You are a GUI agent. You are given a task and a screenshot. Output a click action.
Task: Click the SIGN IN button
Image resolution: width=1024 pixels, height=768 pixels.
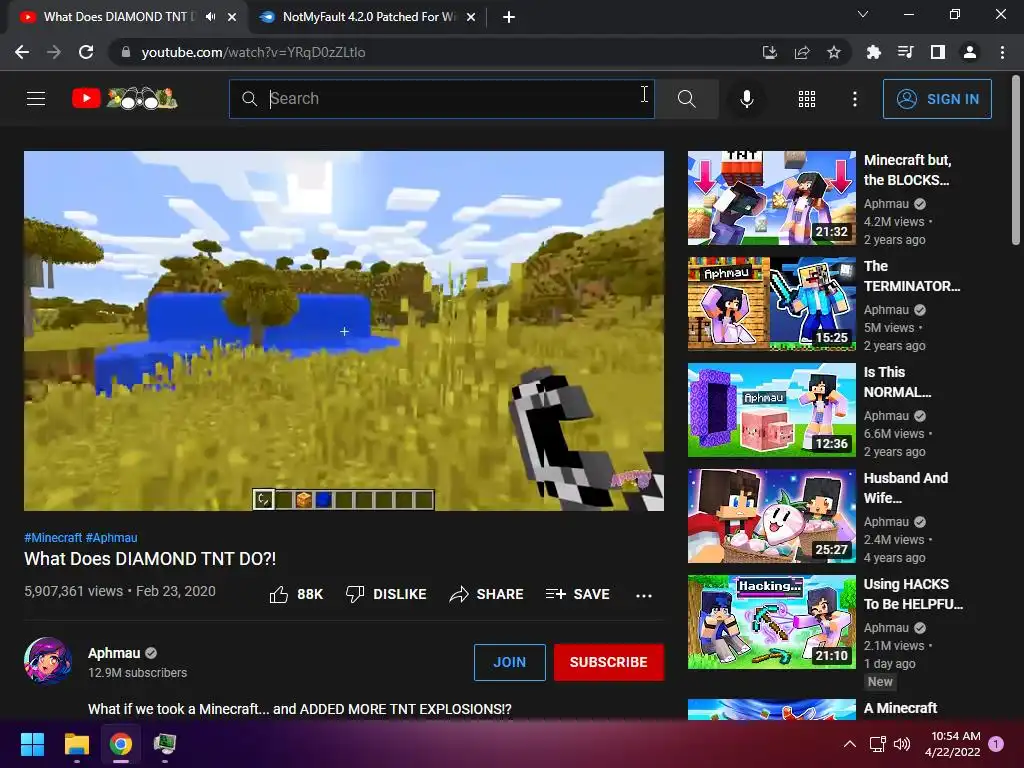pos(937,99)
